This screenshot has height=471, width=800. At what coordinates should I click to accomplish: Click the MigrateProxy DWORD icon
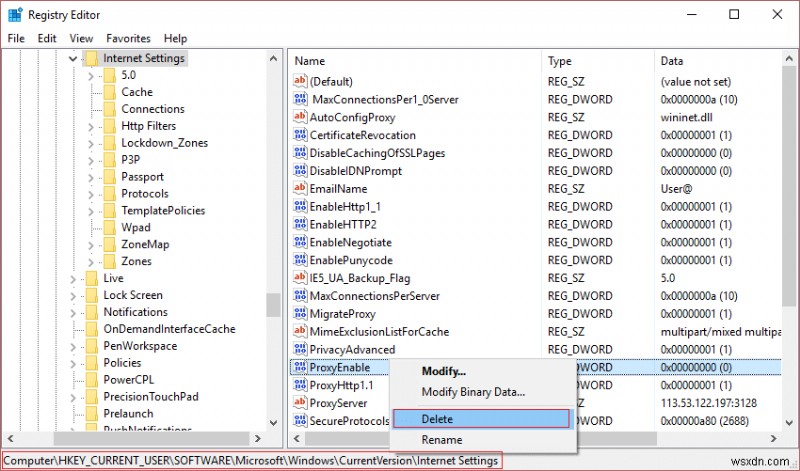tap(300, 313)
